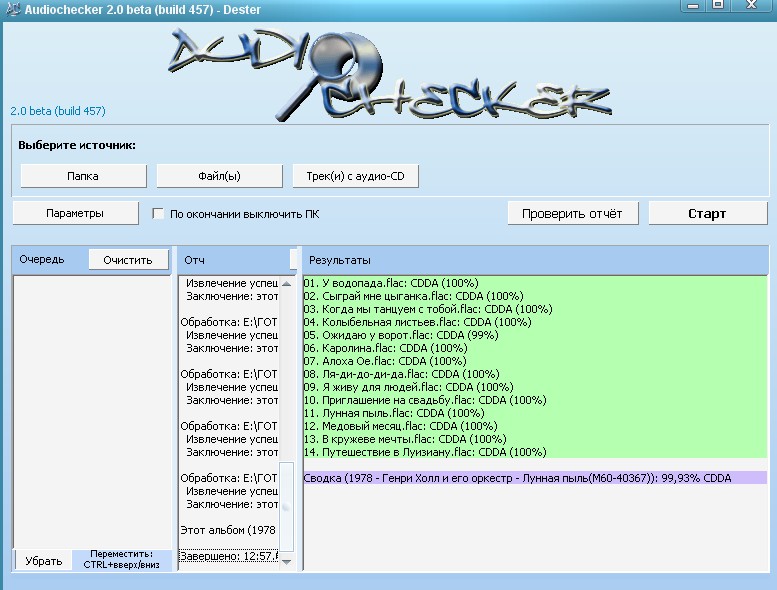Image resolution: width=777 pixels, height=590 pixels.
Task: Clear the queue with Очистить
Action: point(127,260)
